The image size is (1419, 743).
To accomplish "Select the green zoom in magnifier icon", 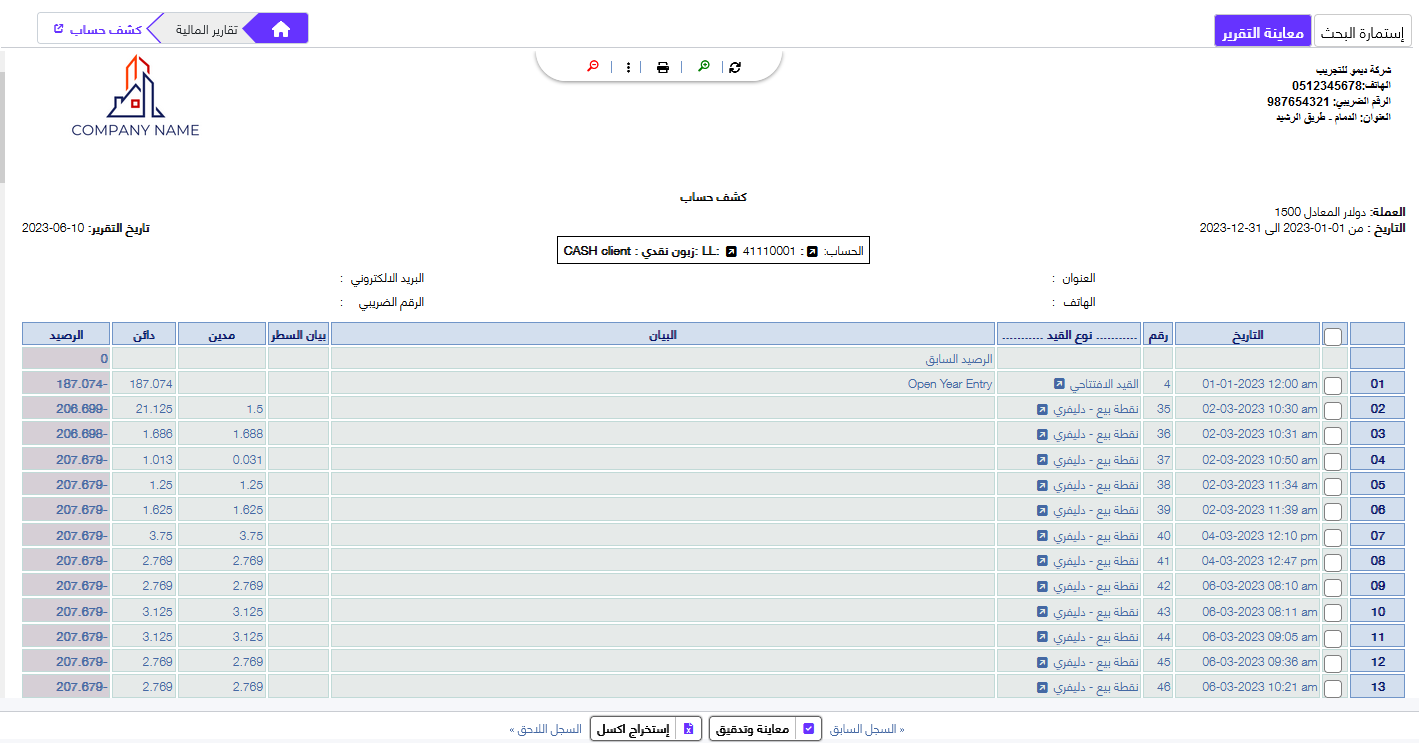I will pyautogui.click(x=704, y=66).
